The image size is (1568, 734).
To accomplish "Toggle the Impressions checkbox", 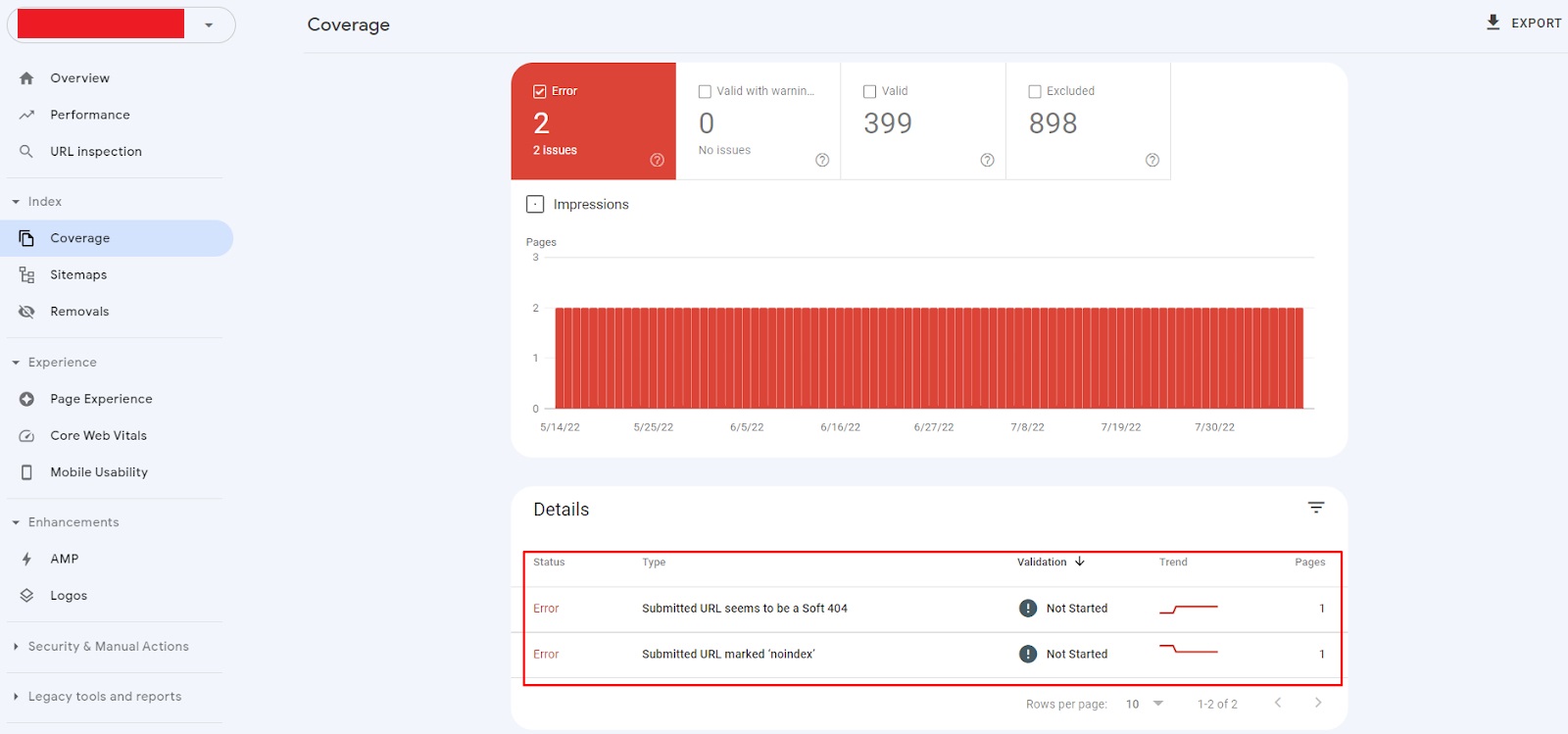I will pyautogui.click(x=535, y=205).
